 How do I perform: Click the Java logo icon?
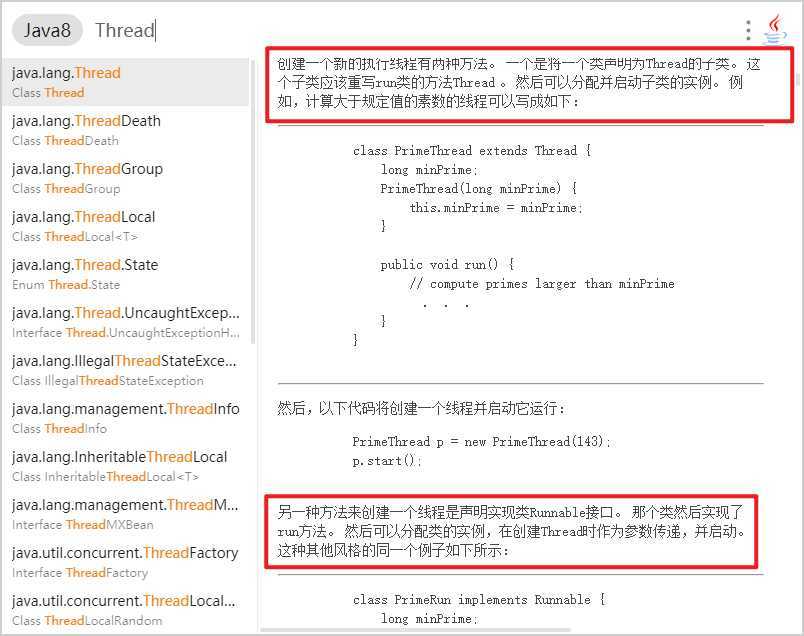coord(776,30)
